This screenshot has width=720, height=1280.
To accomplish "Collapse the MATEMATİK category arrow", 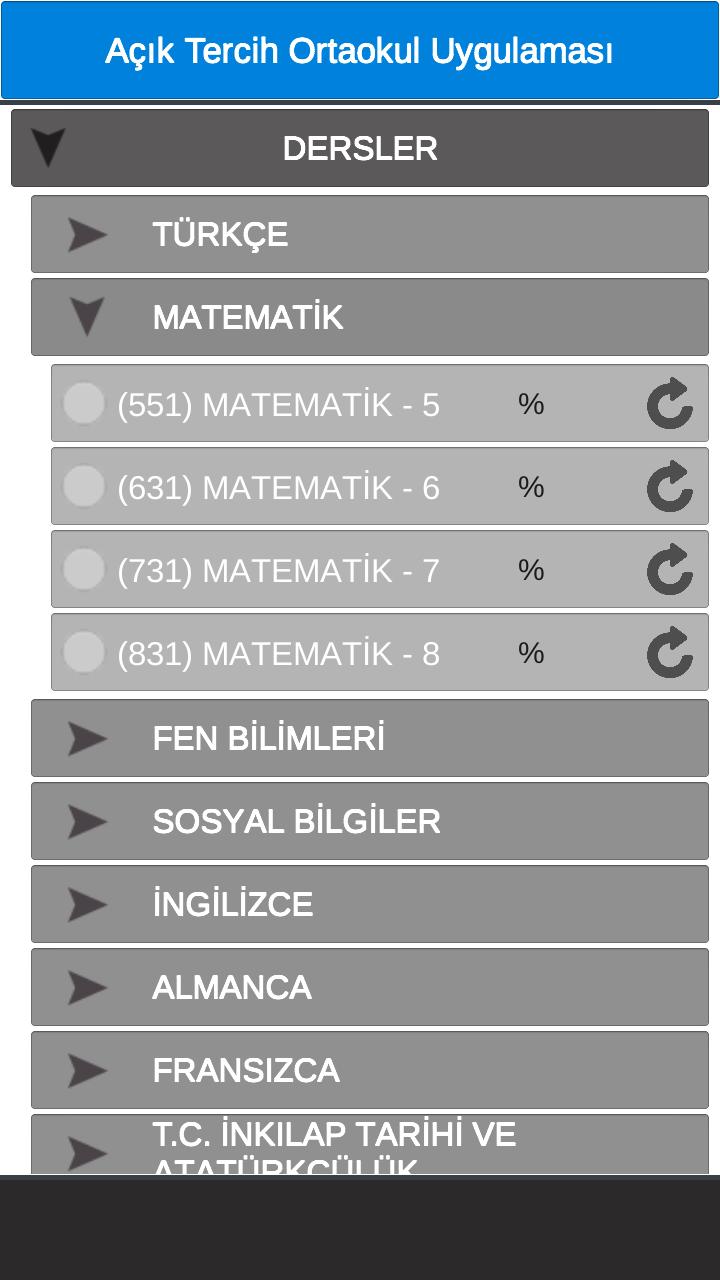I will (x=88, y=318).
